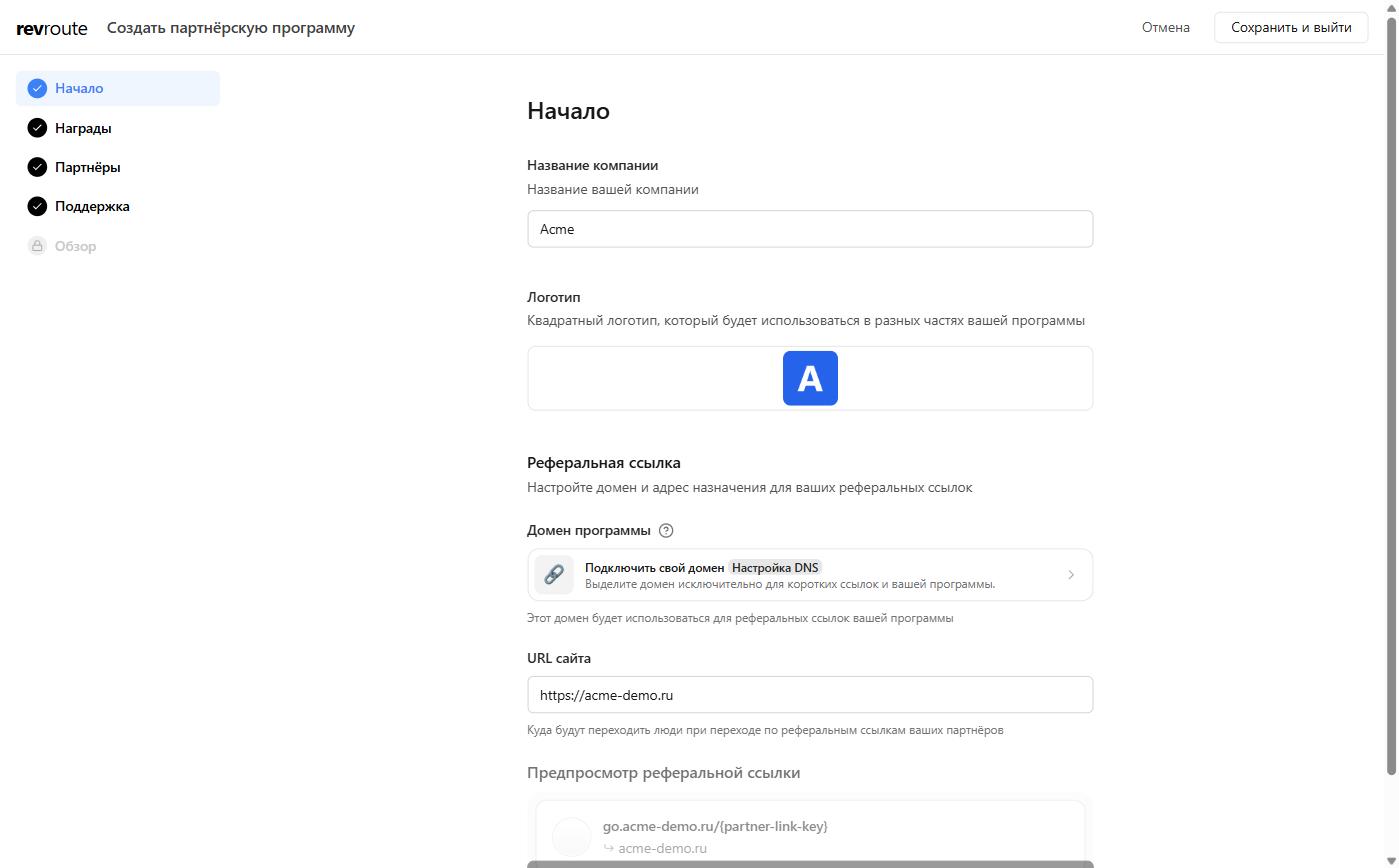Click the Реферальная ссылка heading

[604, 463]
